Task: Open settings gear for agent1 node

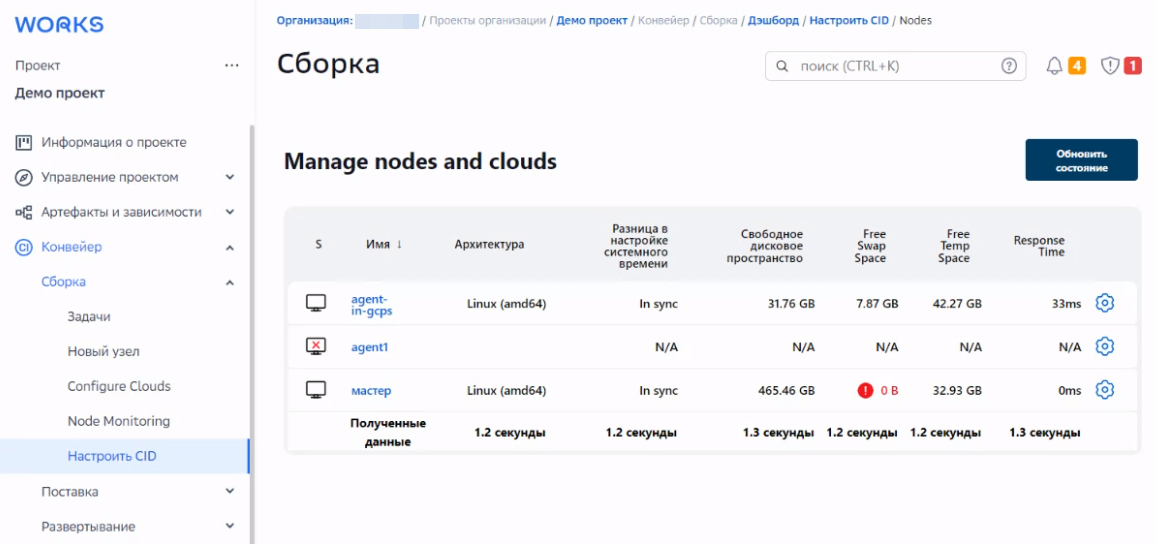Action: 1104,347
